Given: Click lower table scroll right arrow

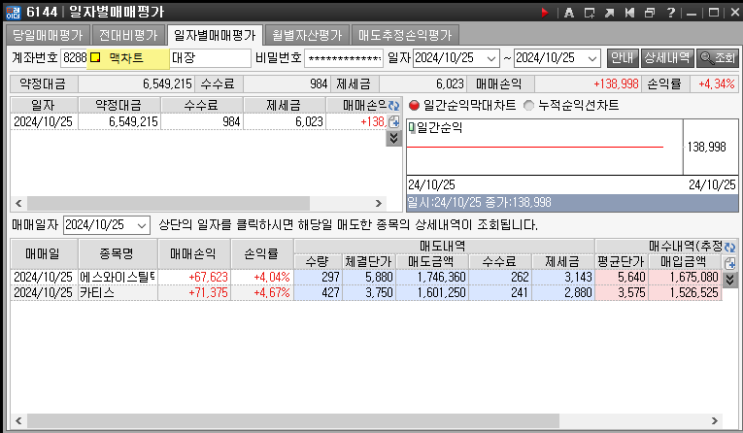Looking at the screenshot, I should [x=715, y=421].
